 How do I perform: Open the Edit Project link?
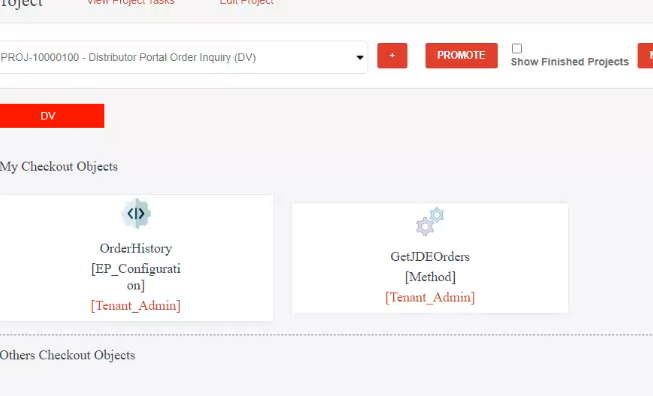click(x=247, y=2)
